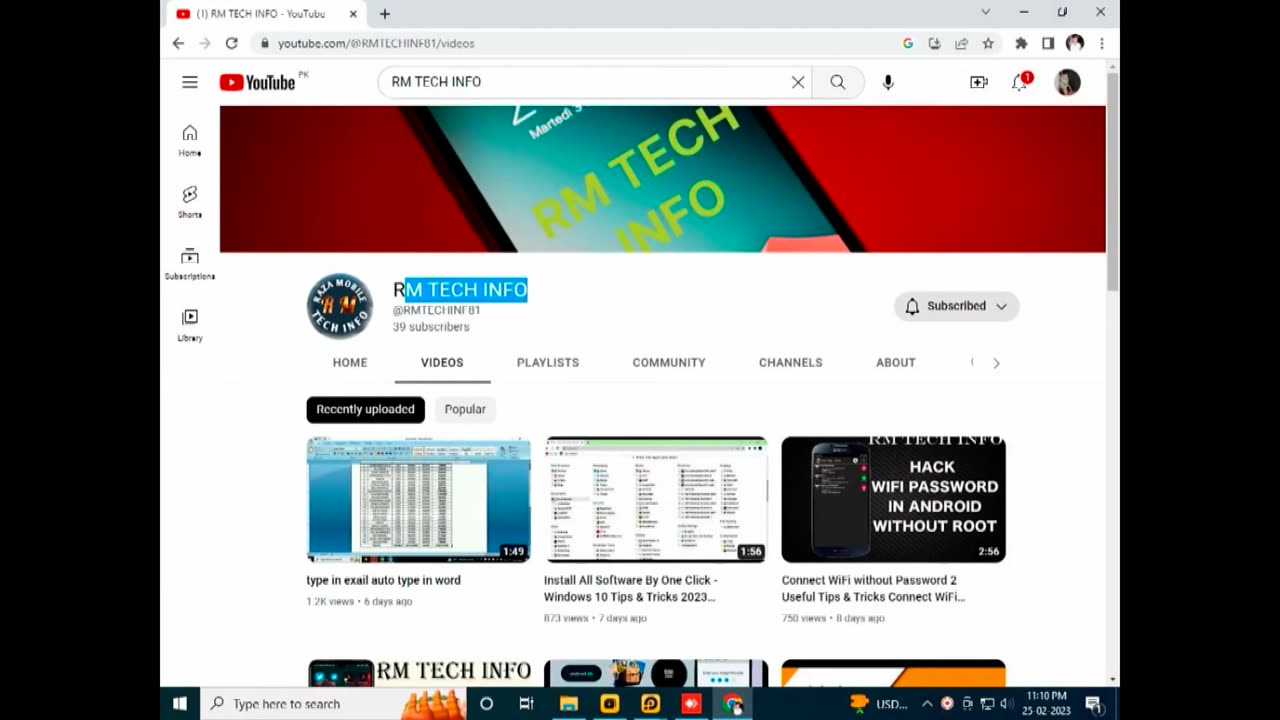Open the Chrome profile avatar
The image size is (1280, 720).
pos(1075,43)
